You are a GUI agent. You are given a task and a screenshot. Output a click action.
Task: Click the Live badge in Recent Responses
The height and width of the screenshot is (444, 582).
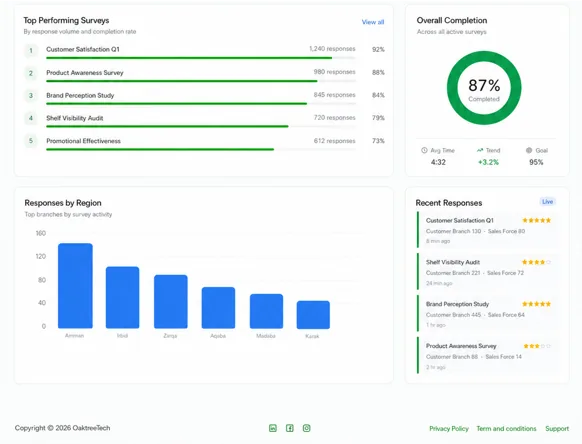pyautogui.click(x=547, y=202)
